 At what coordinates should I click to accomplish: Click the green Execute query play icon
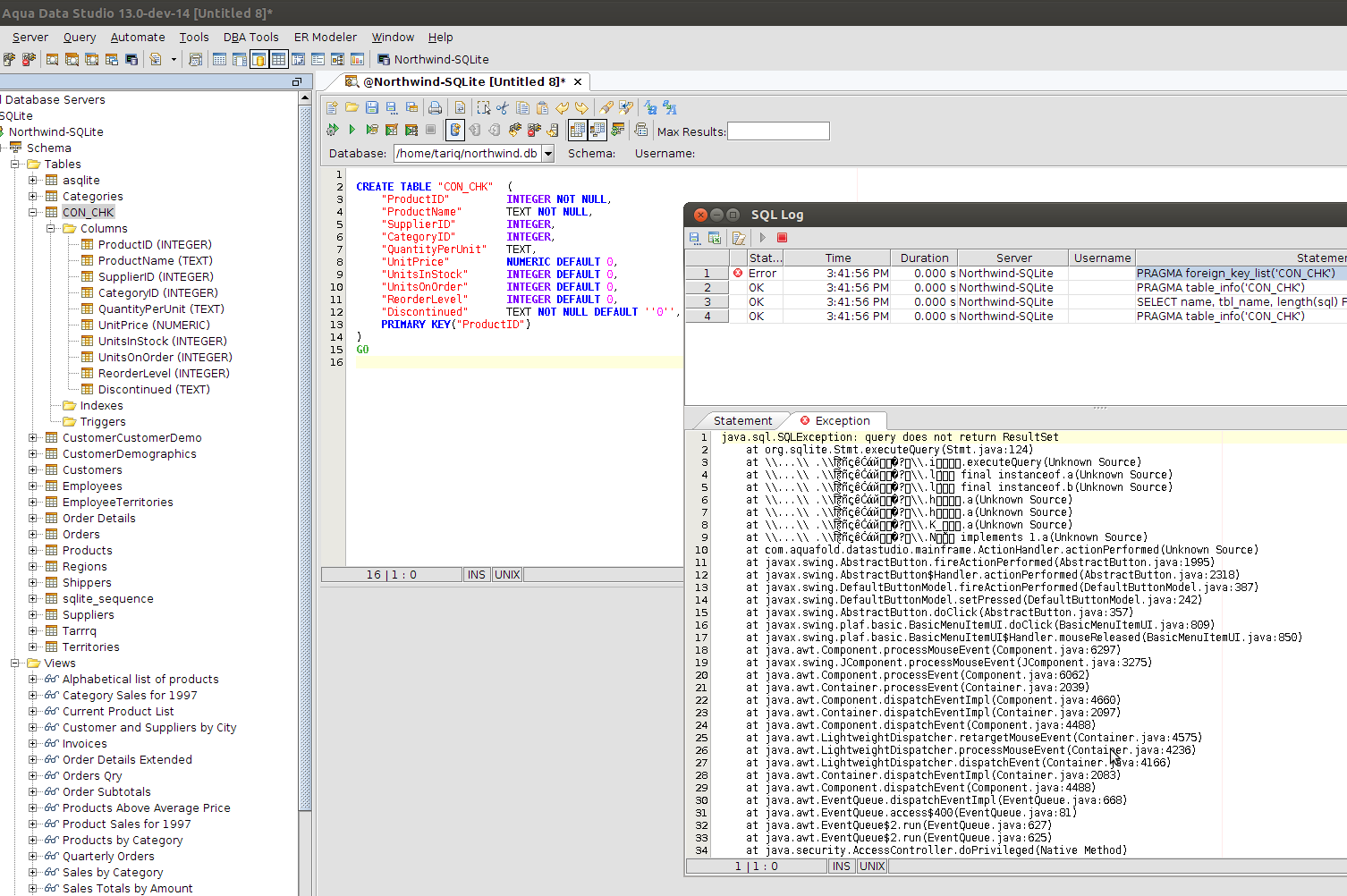click(x=352, y=131)
